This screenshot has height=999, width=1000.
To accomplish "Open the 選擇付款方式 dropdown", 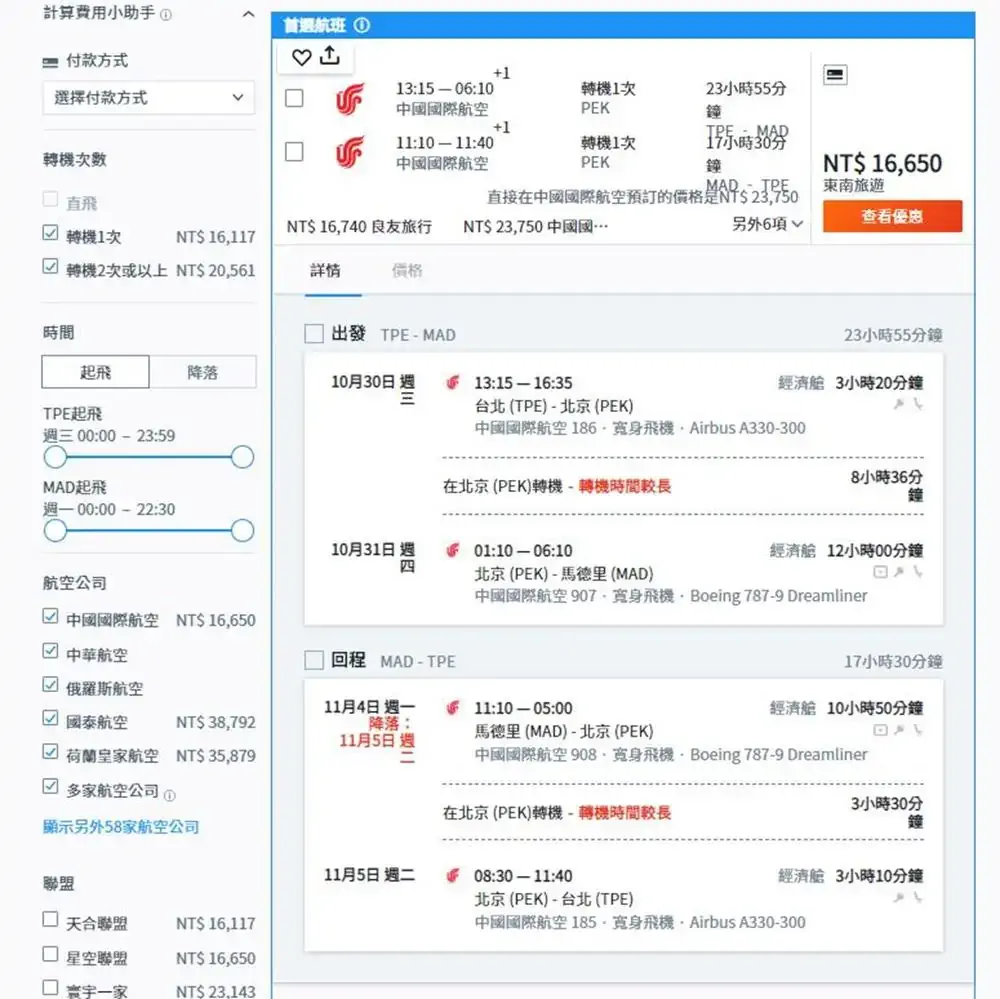I will click(x=149, y=98).
